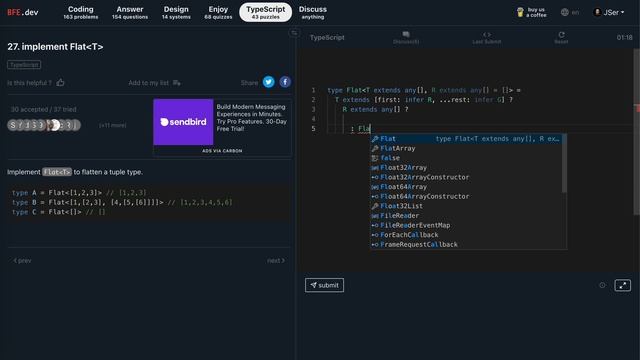This screenshot has height=360, width=640.
Task: Open the Enjoy quizzes tab
Action: coord(218,12)
